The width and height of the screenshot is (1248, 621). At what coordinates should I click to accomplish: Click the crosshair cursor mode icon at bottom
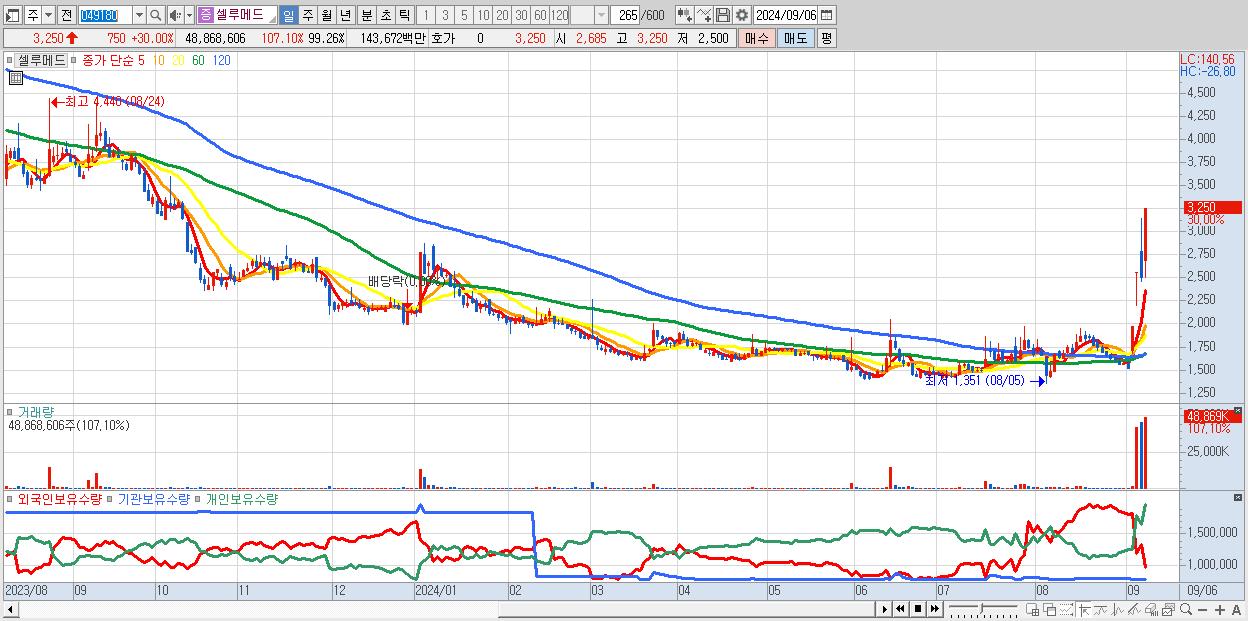tap(1084, 609)
